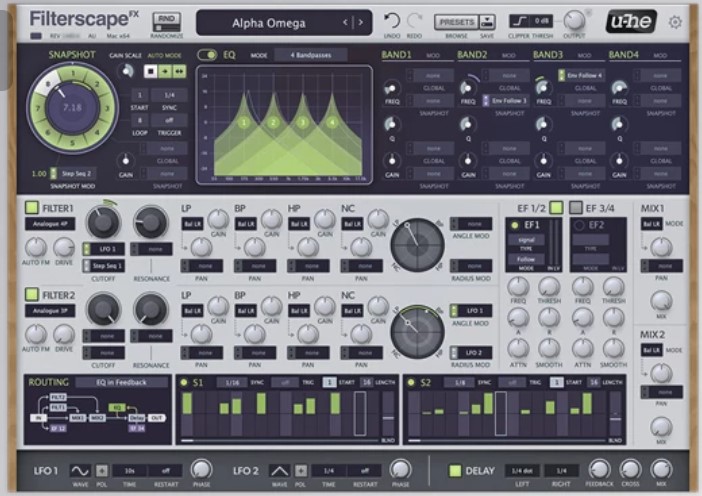Open Routing EQ in Feedback dropdown

point(121,382)
